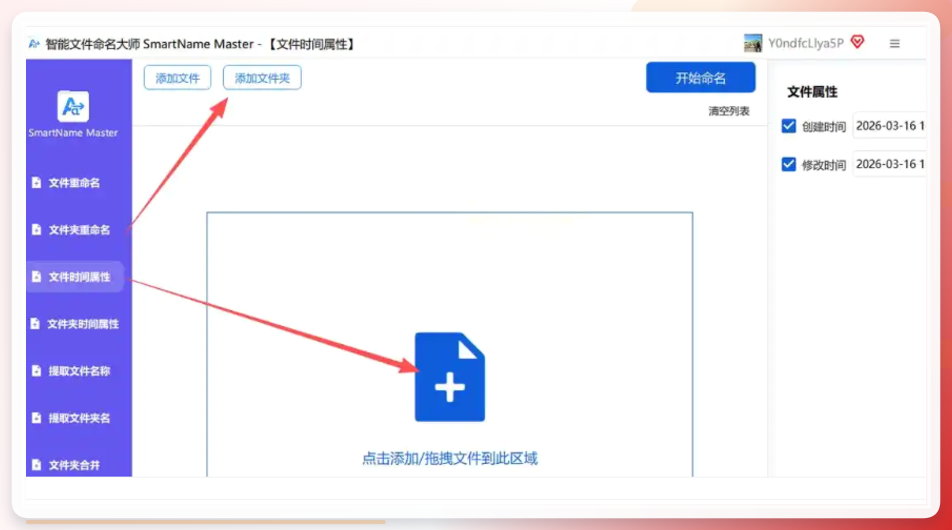Click the 文件重命名 sidebar file icon

click(x=36, y=182)
